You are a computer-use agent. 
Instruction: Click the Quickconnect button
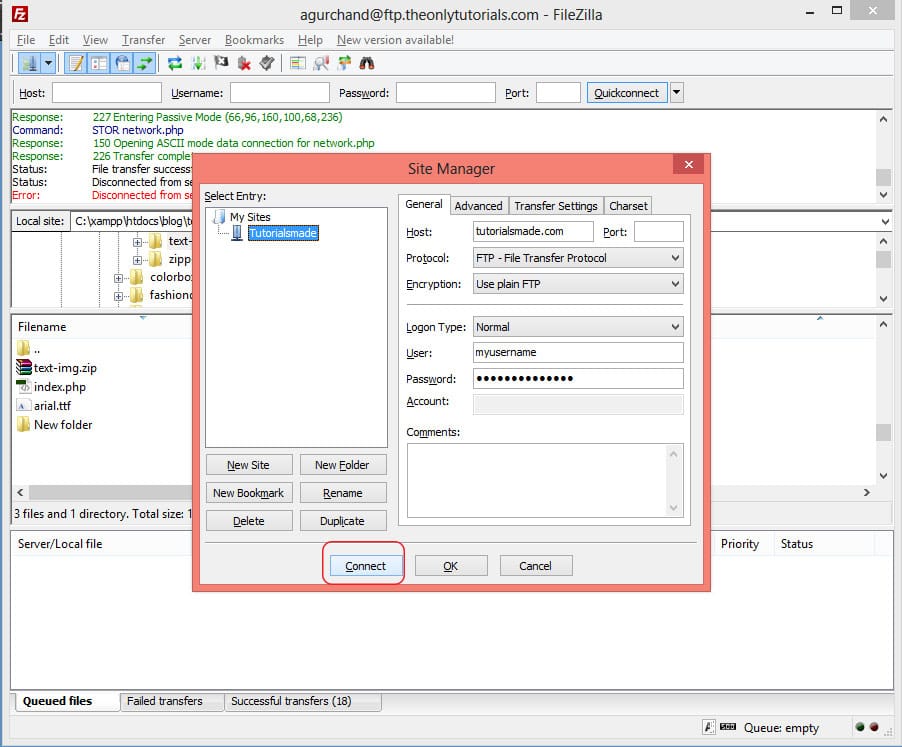tap(626, 93)
